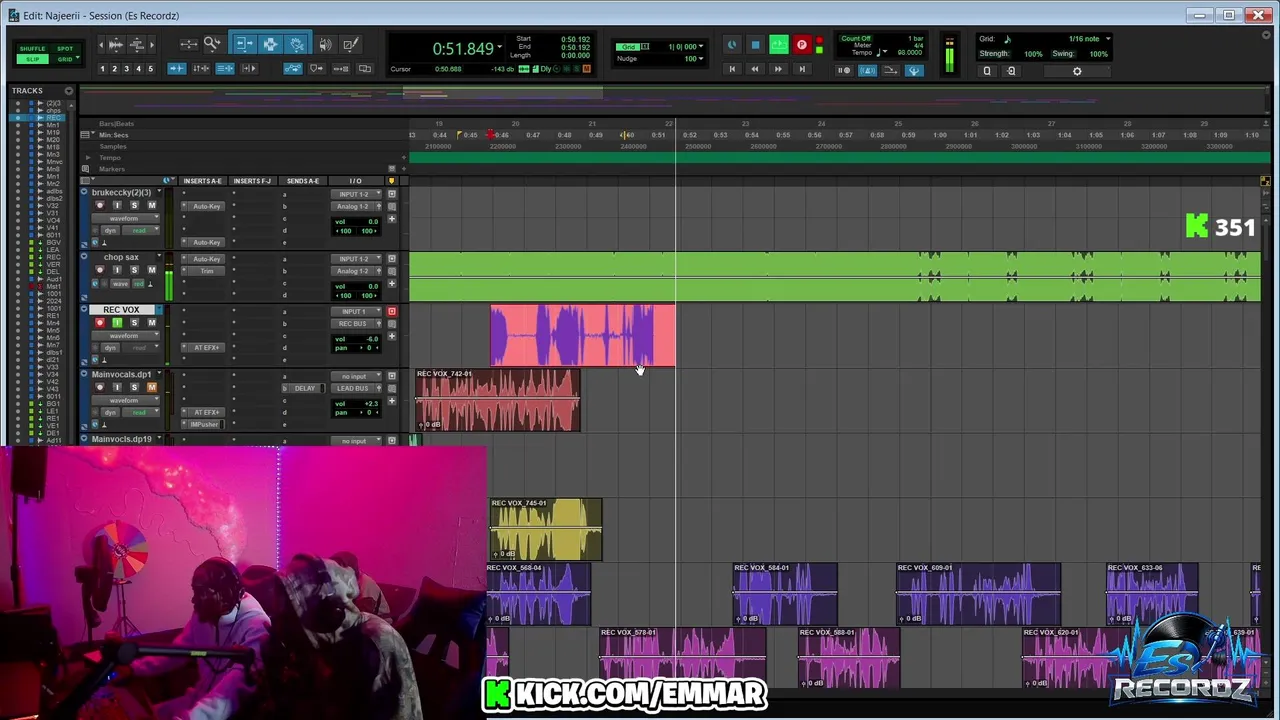Click the SENDS A-E column header

[302, 181]
